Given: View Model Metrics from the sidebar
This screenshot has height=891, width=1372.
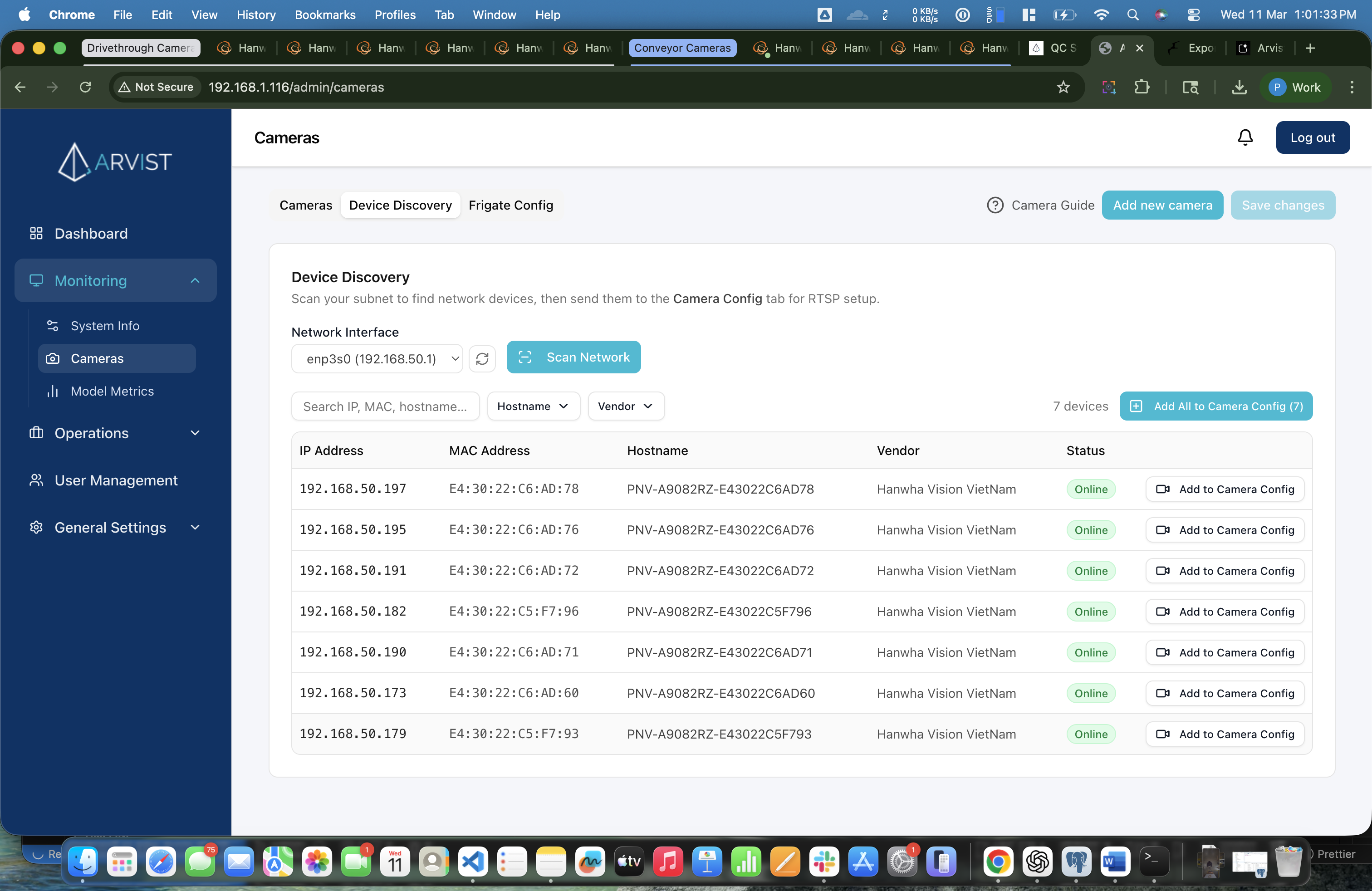Looking at the screenshot, I should point(111,391).
